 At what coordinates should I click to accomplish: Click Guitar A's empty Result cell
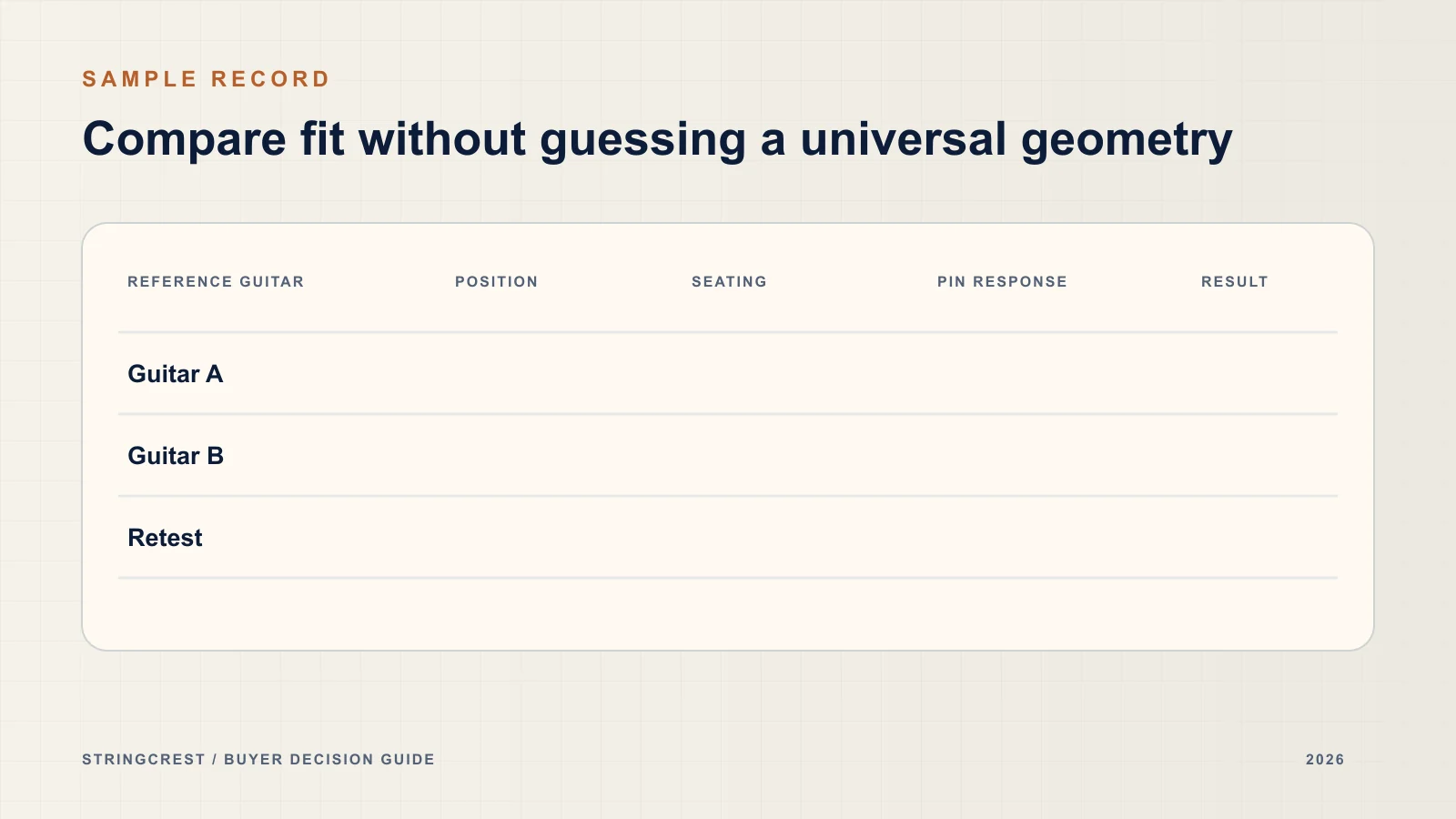click(x=1265, y=374)
